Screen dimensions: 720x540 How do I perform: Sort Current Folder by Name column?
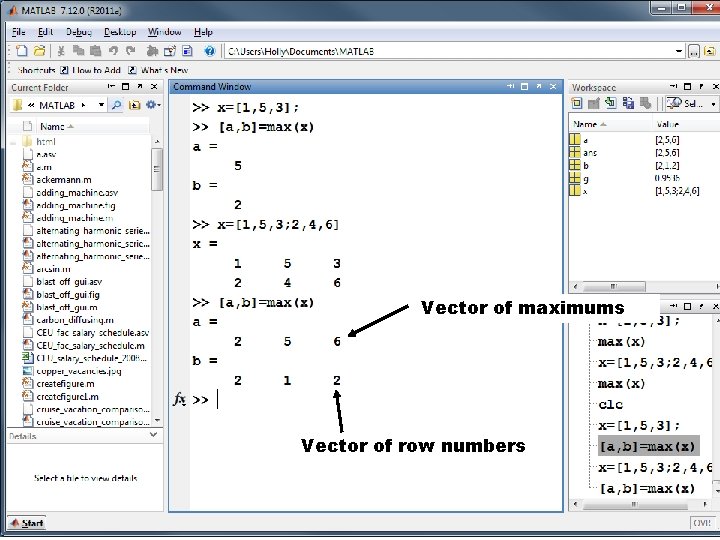[56, 126]
